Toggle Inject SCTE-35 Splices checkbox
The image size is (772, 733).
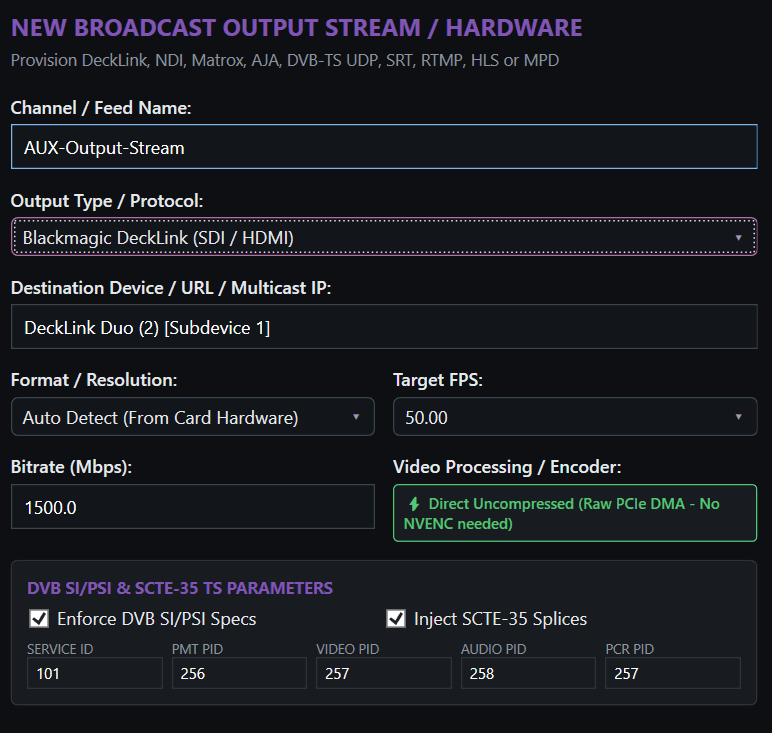pos(396,618)
